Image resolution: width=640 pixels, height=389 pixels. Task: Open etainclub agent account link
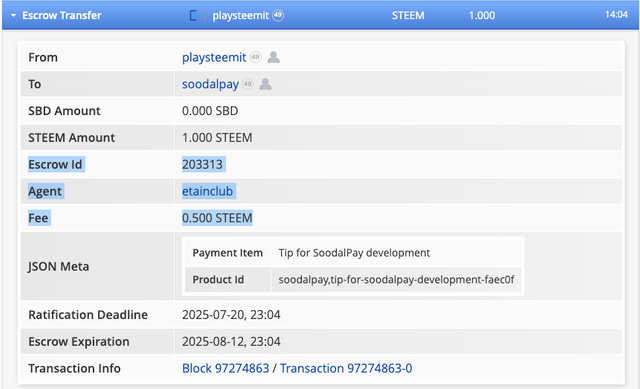point(207,191)
